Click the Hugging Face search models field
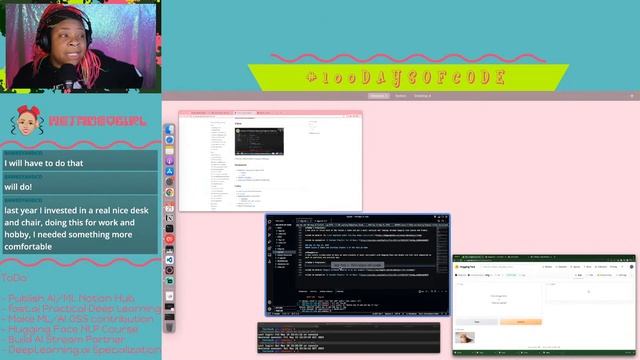Viewport: 640px width, 360px height. click(x=509, y=267)
